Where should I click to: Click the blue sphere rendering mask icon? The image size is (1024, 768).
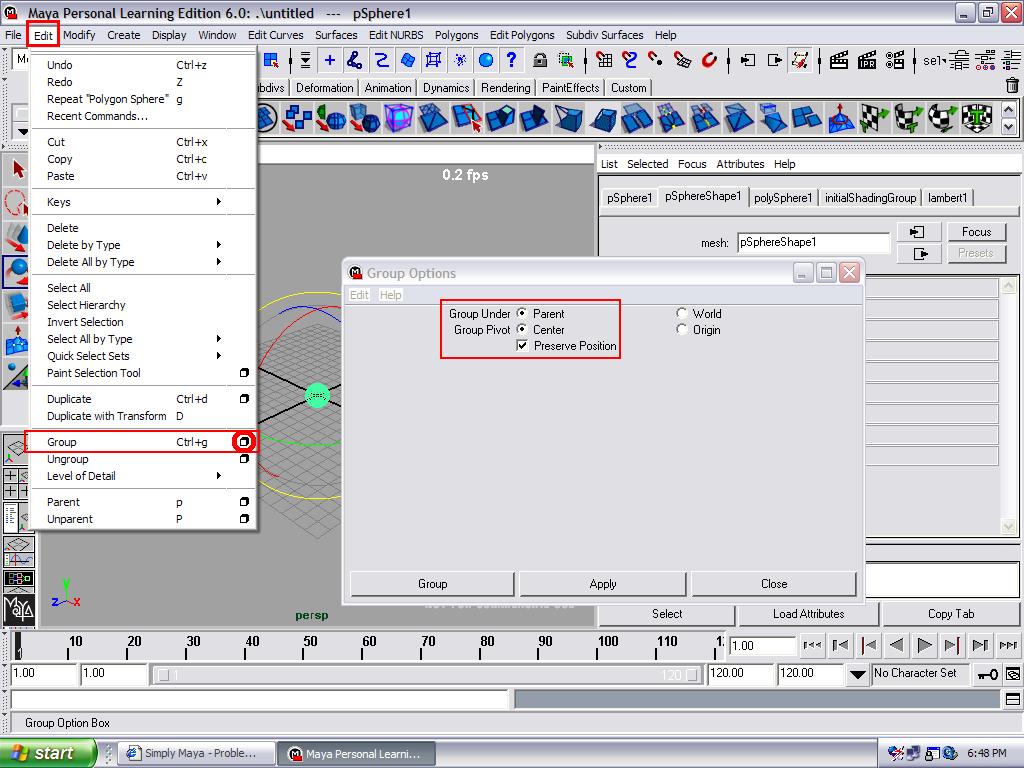pos(486,61)
